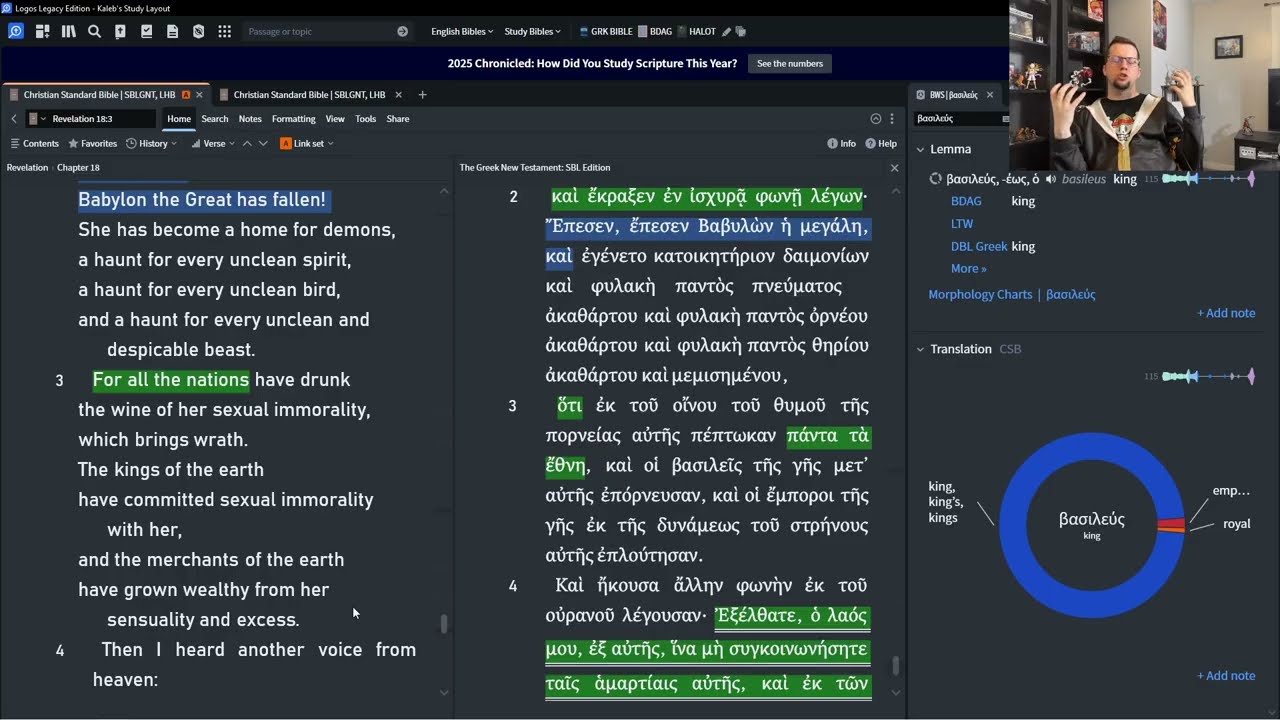
Task: Open the Verse navigation dropdown
Action: point(214,143)
